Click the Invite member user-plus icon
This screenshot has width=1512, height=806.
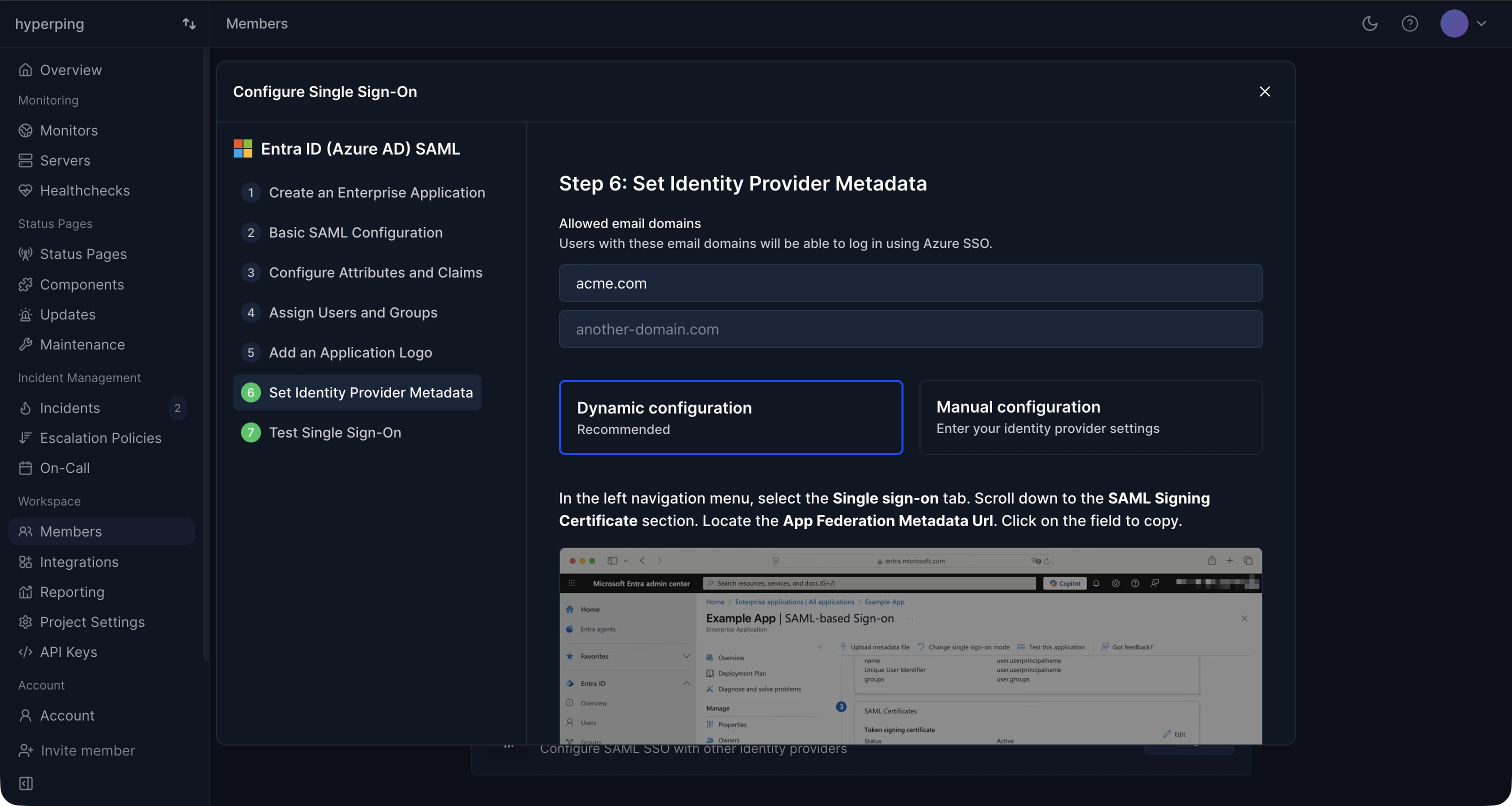click(x=25, y=750)
